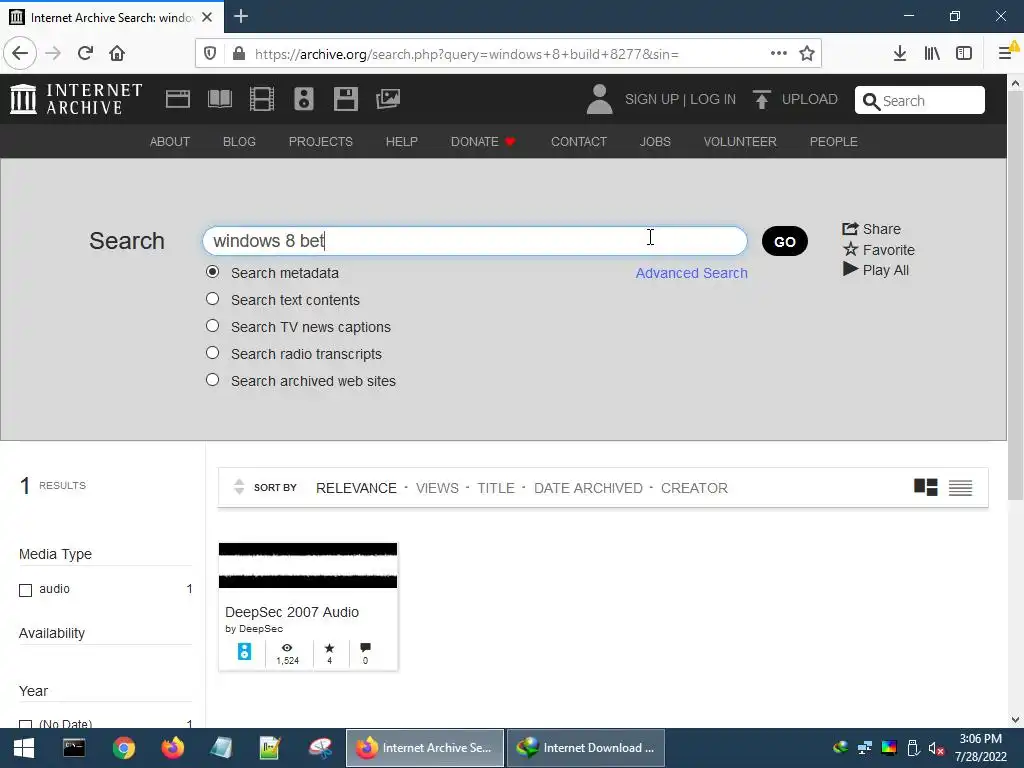Open the Audio (speaker) section icon

[x=304, y=99]
